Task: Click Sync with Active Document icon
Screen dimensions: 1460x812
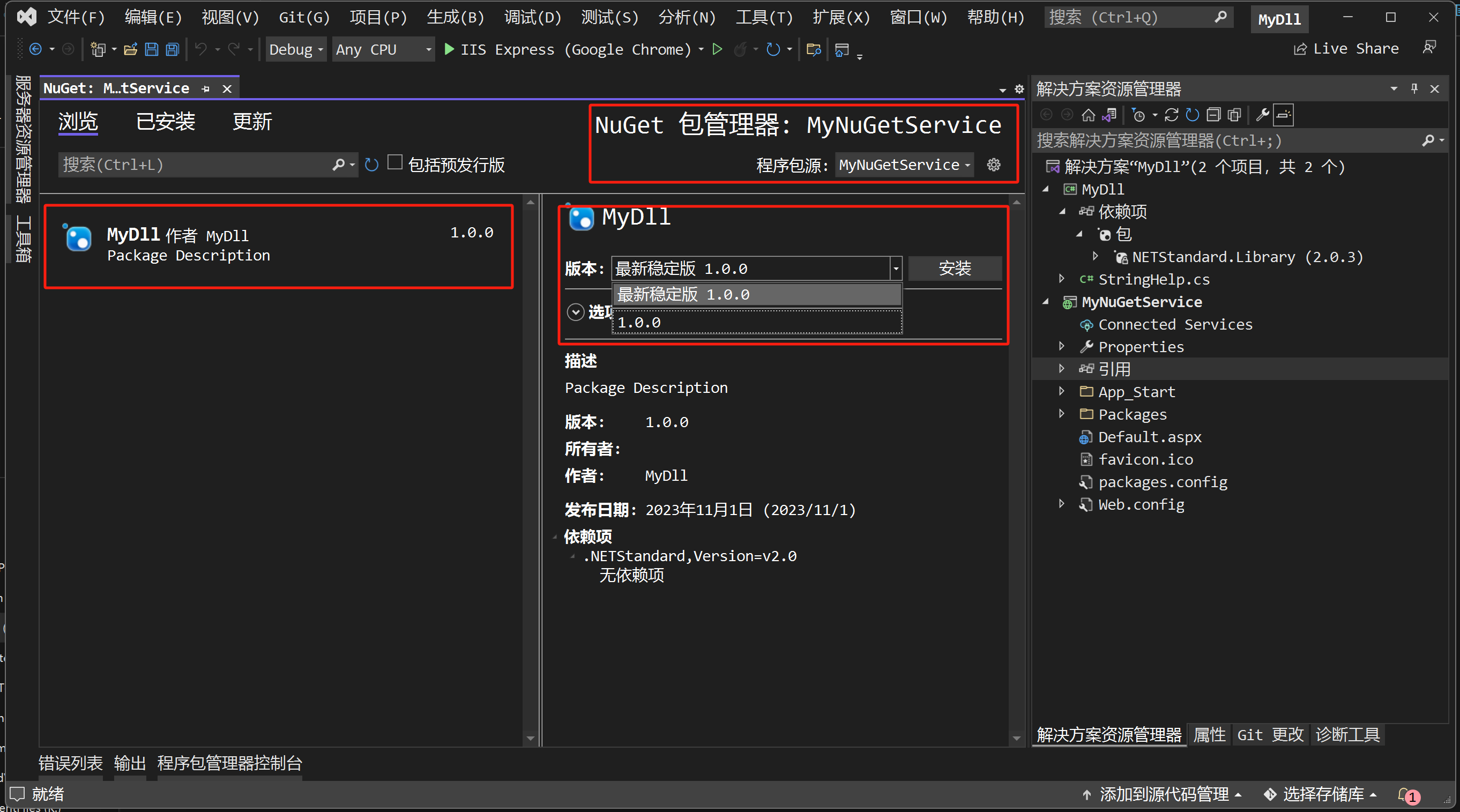Action: (1172, 115)
